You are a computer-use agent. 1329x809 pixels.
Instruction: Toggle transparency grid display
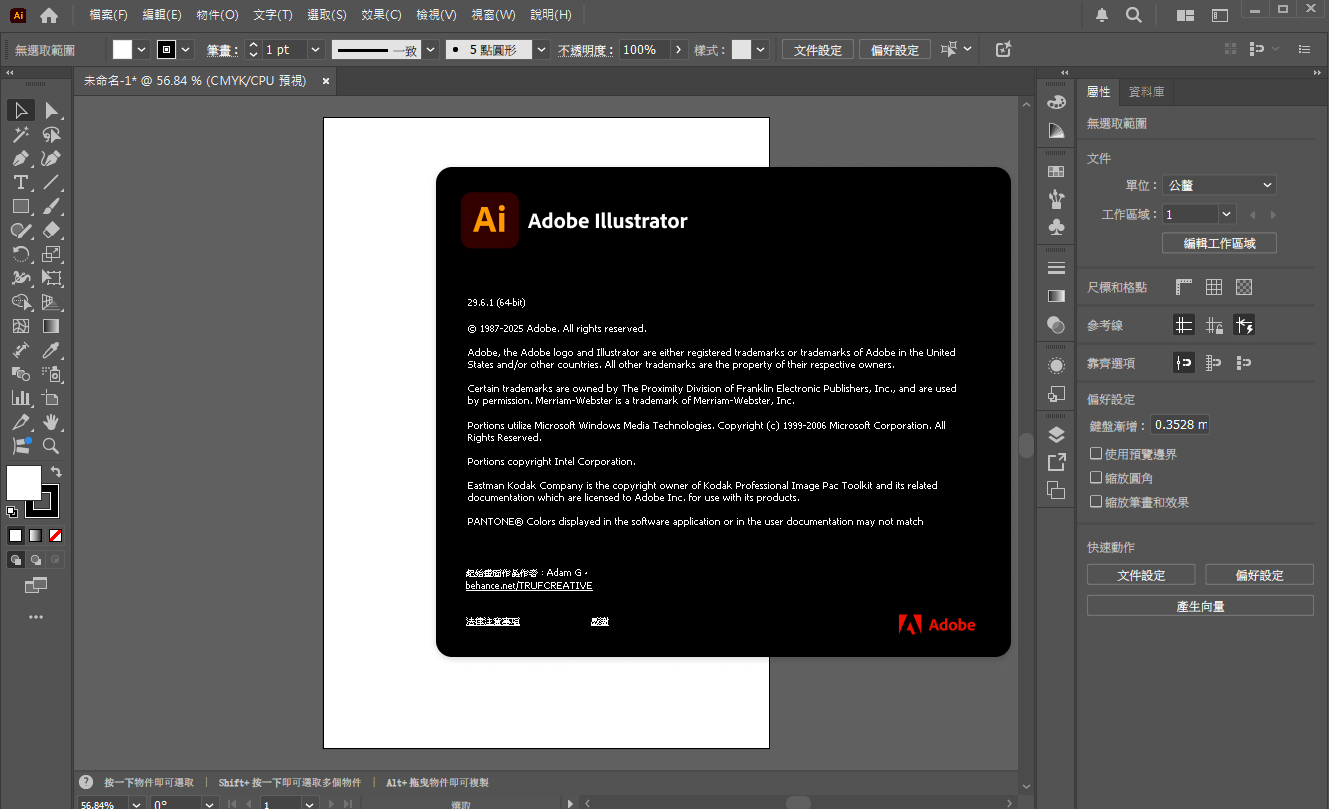coord(1244,287)
